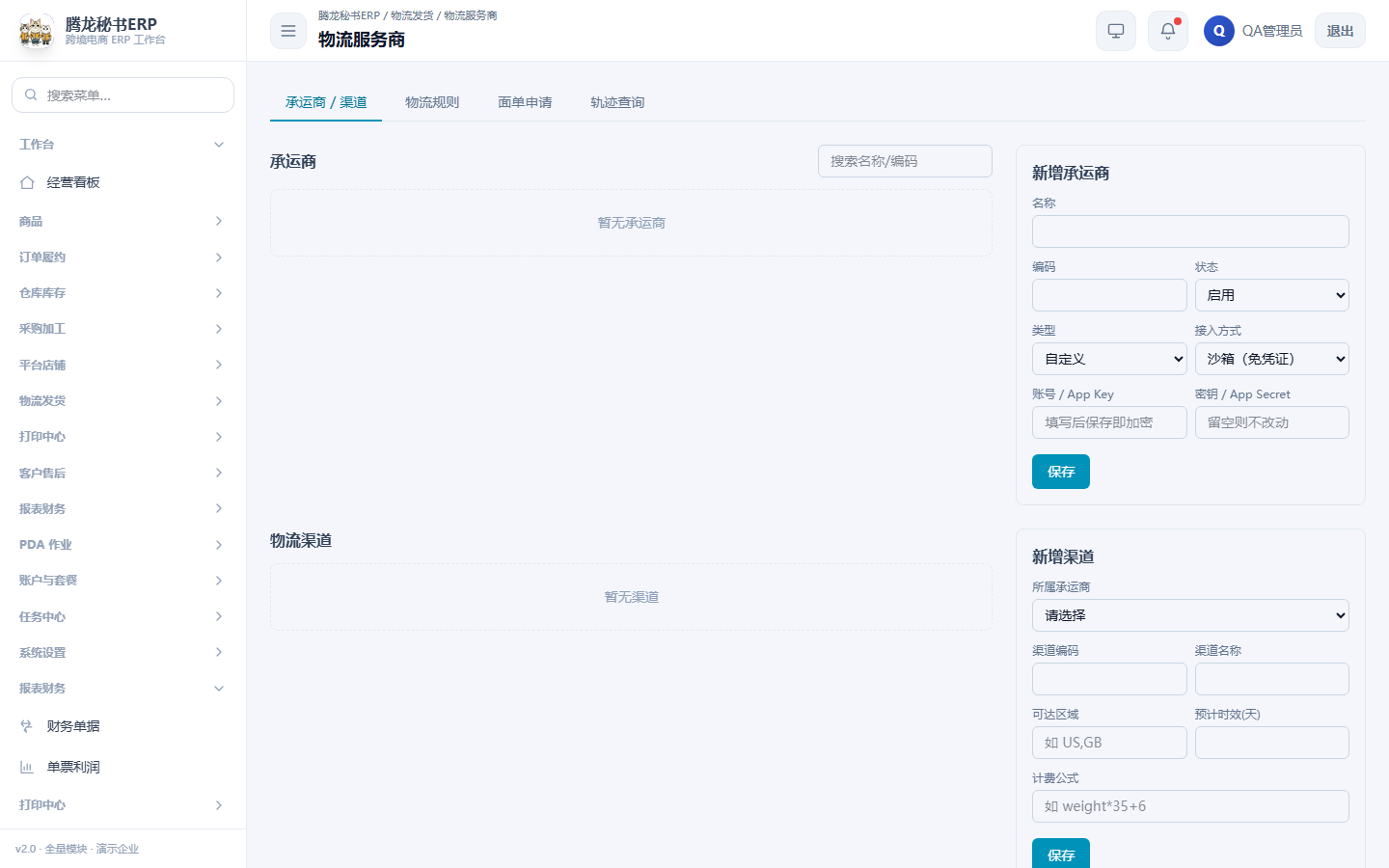Expand the 采购加工 menu group
Screen dimensions: 1389x868
coord(123,329)
